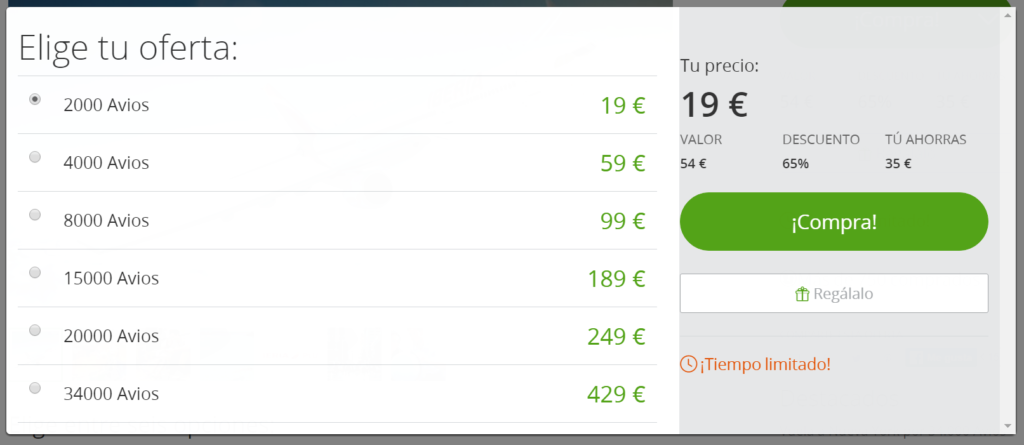Click the Regálalo gift button
Viewport: 1024px width, 445px height.
click(834, 293)
